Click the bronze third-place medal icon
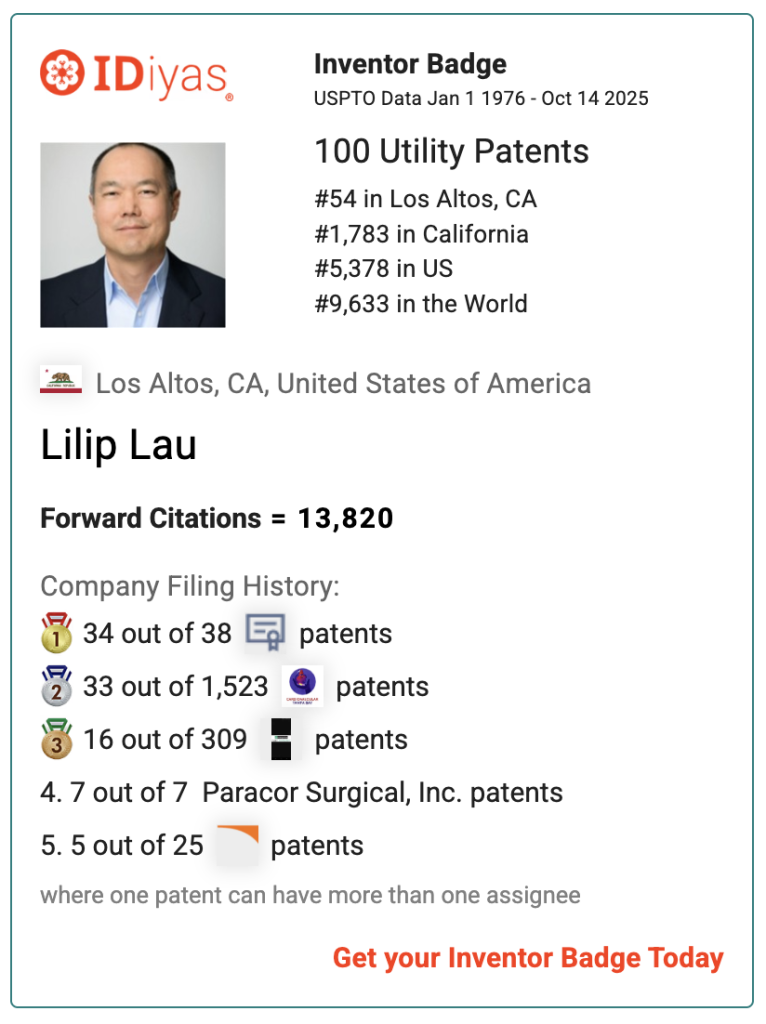This screenshot has width=766, height=1024. (56, 739)
